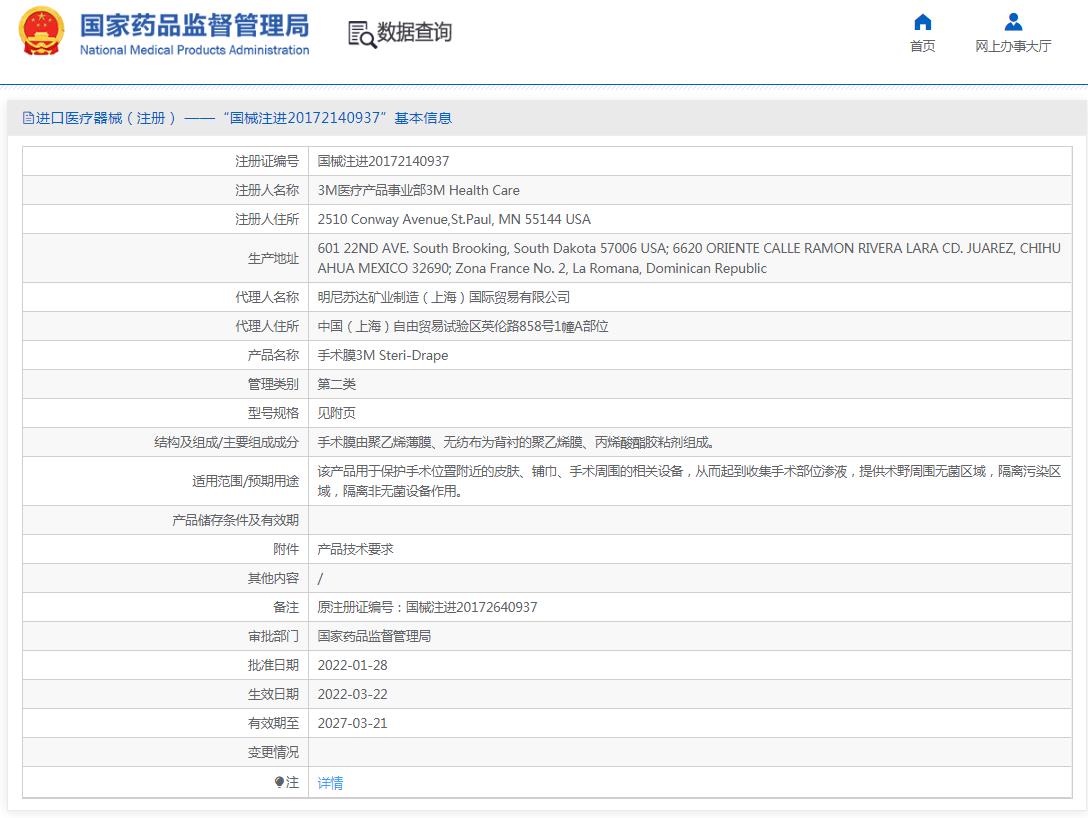This screenshot has height=818, width=1088.
Task: Click approval date 2022-01-28
Action: [x=352, y=666]
